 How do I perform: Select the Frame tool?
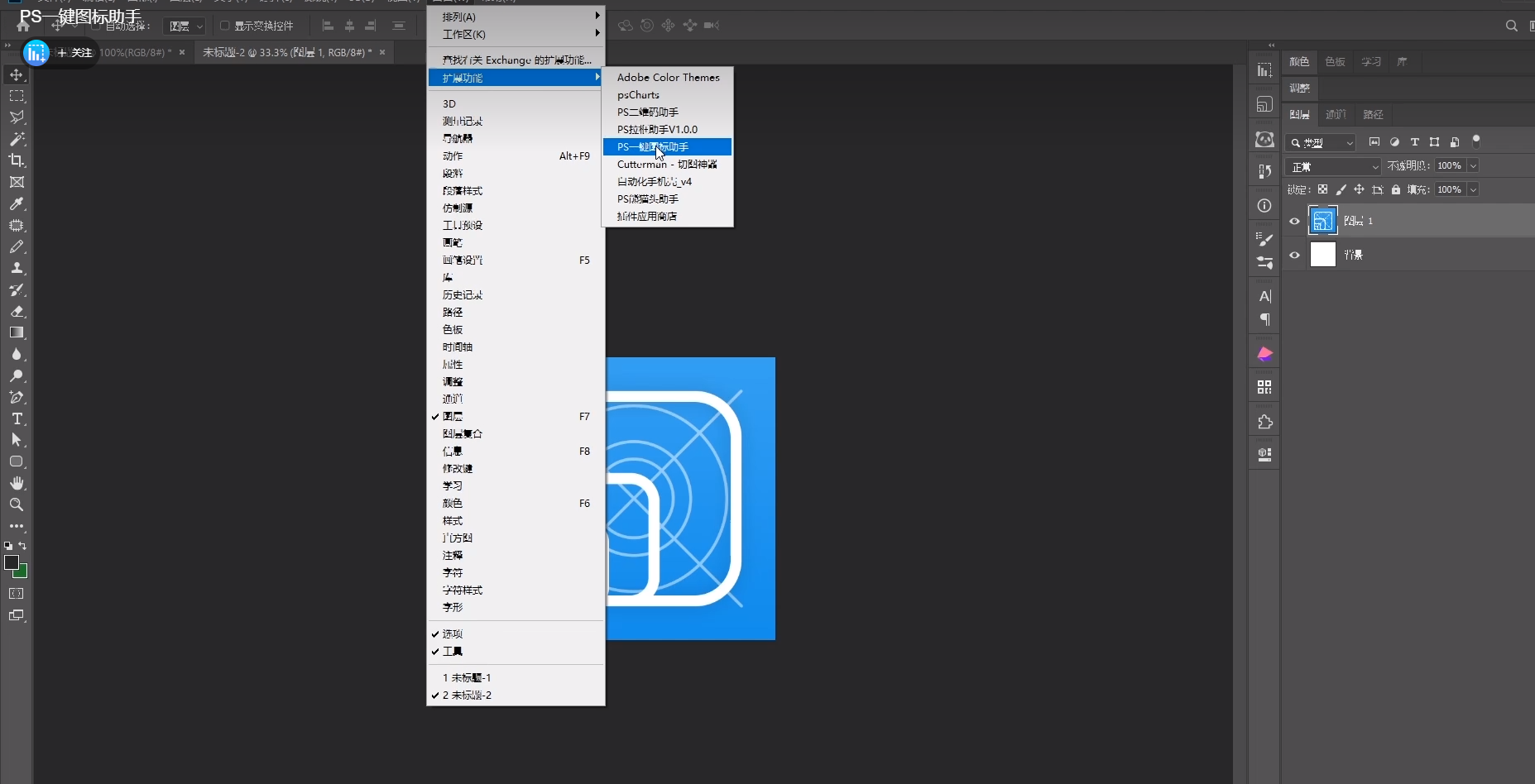pyautogui.click(x=17, y=182)
